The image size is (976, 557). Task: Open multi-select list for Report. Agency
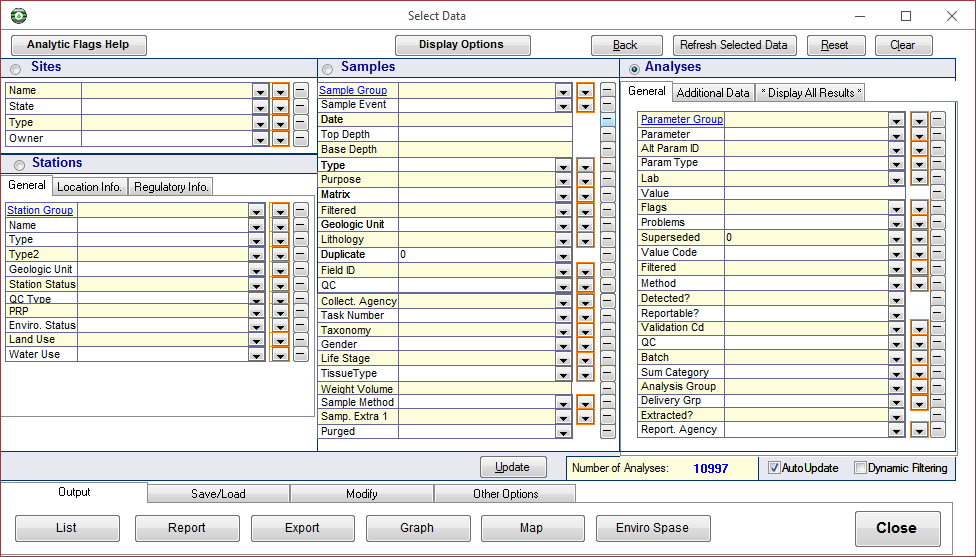coord(919,430)
